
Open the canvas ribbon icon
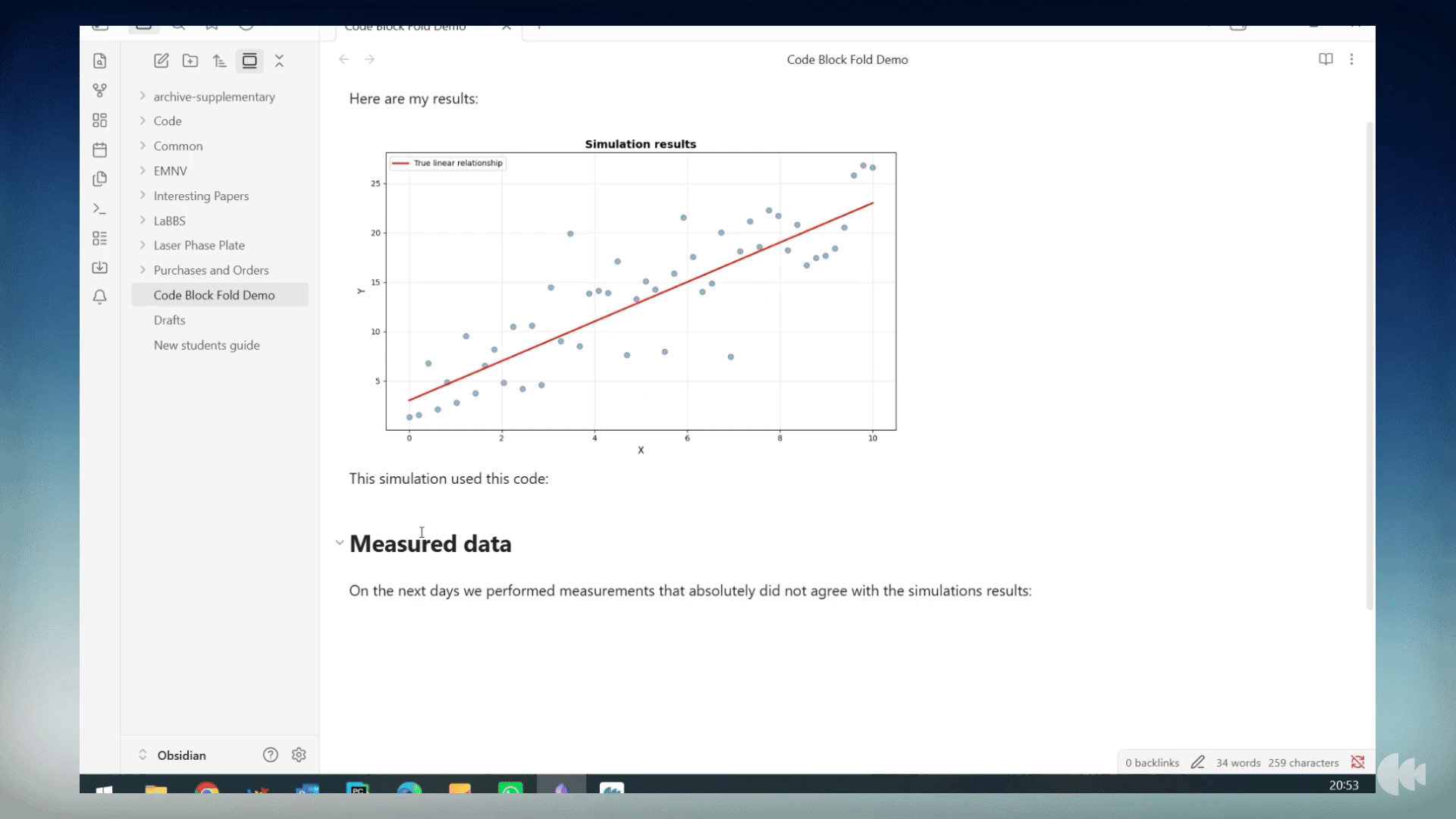coord(99,120)
